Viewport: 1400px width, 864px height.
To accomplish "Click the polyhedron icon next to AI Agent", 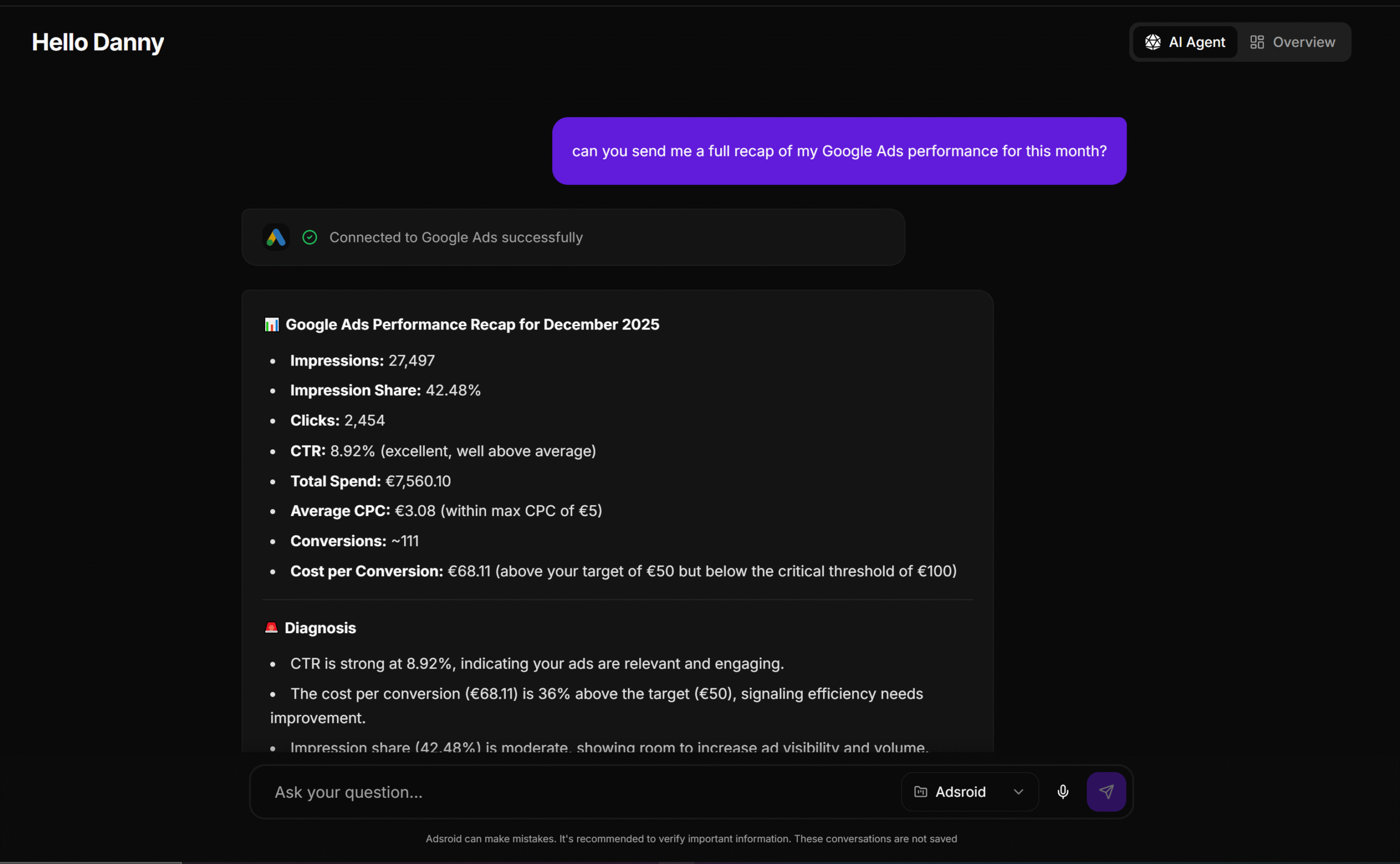I will point(1152,42).
